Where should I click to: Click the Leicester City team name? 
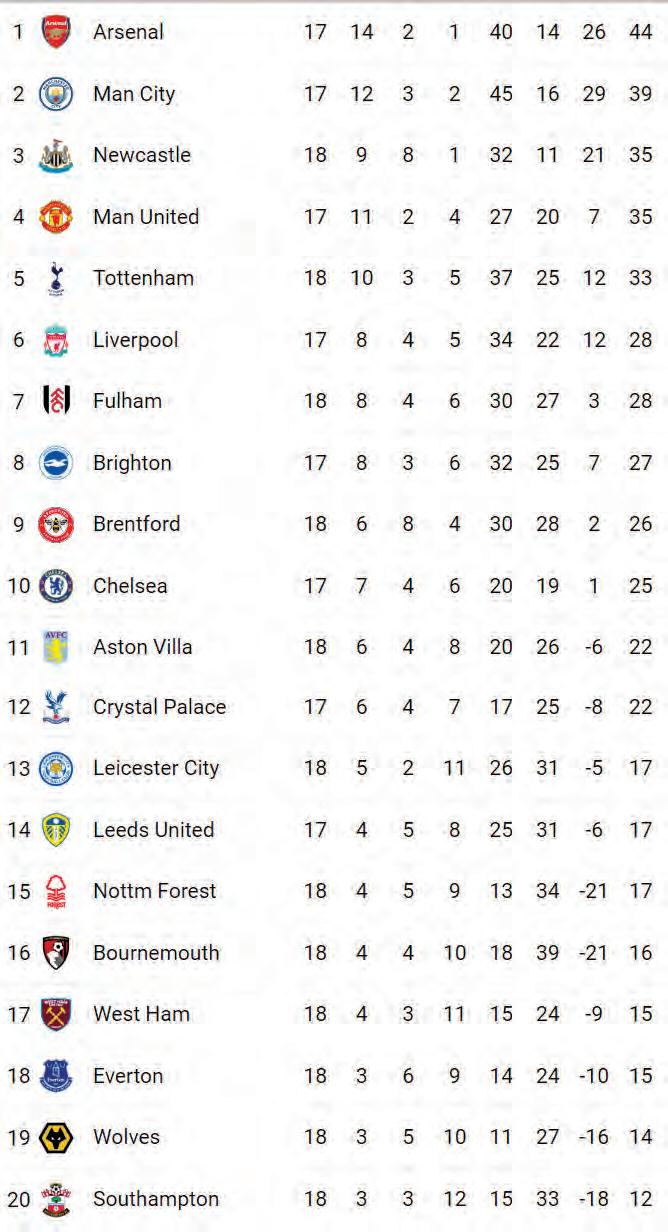(156, 769)
